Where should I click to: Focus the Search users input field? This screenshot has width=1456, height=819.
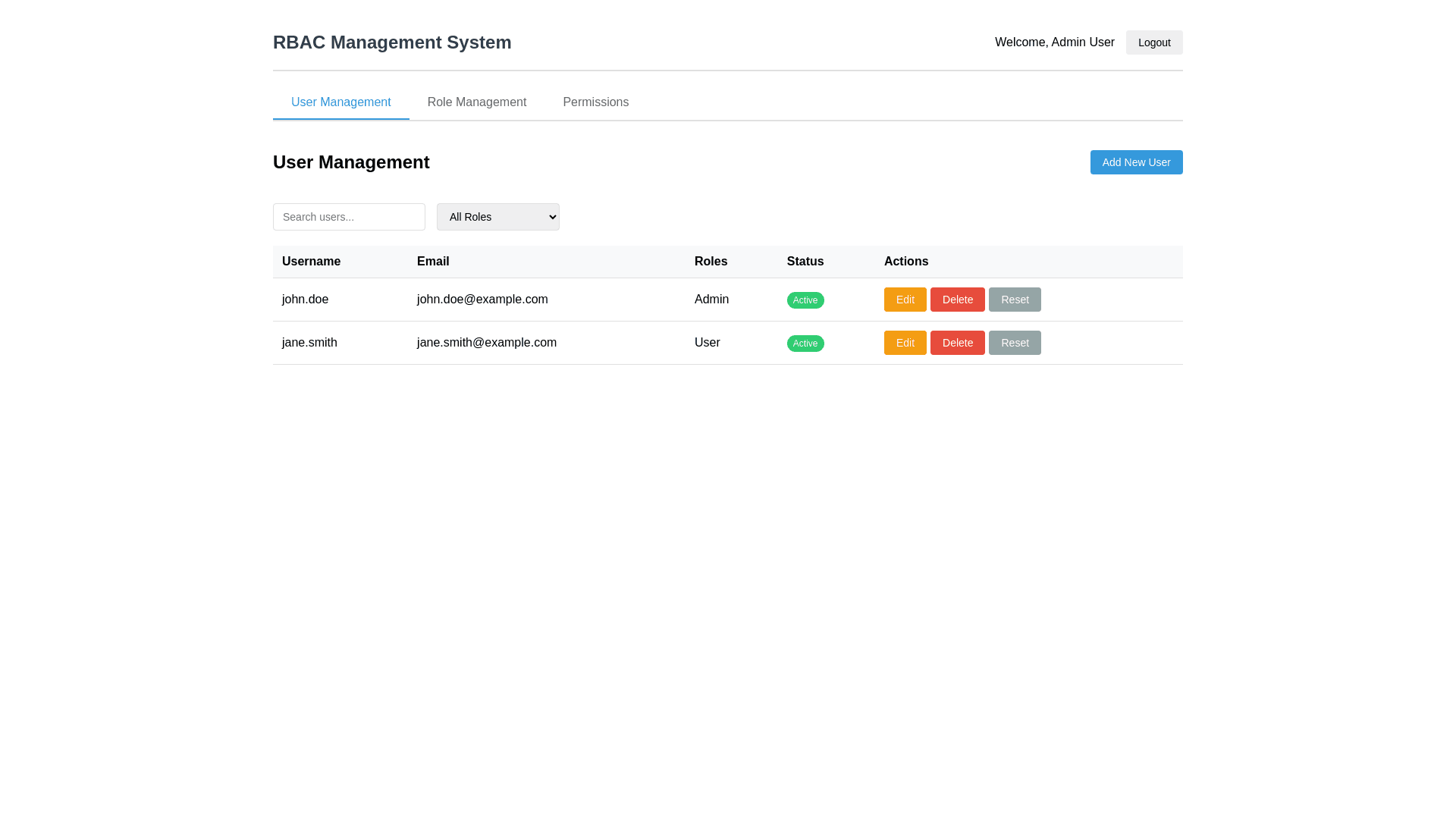(x=349, y=217)
